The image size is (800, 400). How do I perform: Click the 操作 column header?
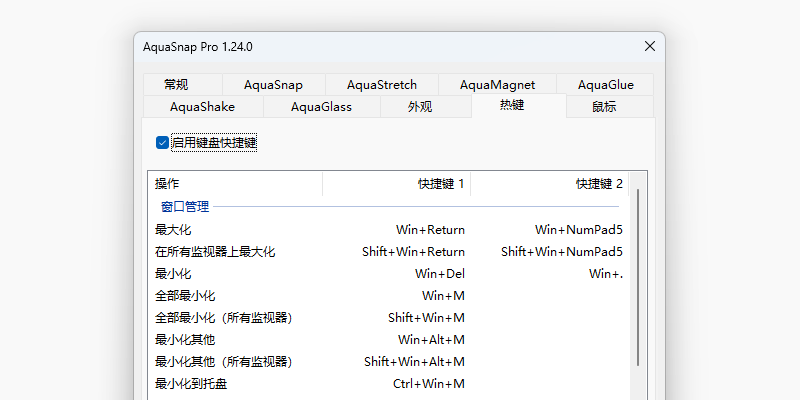tap(235, 184)
